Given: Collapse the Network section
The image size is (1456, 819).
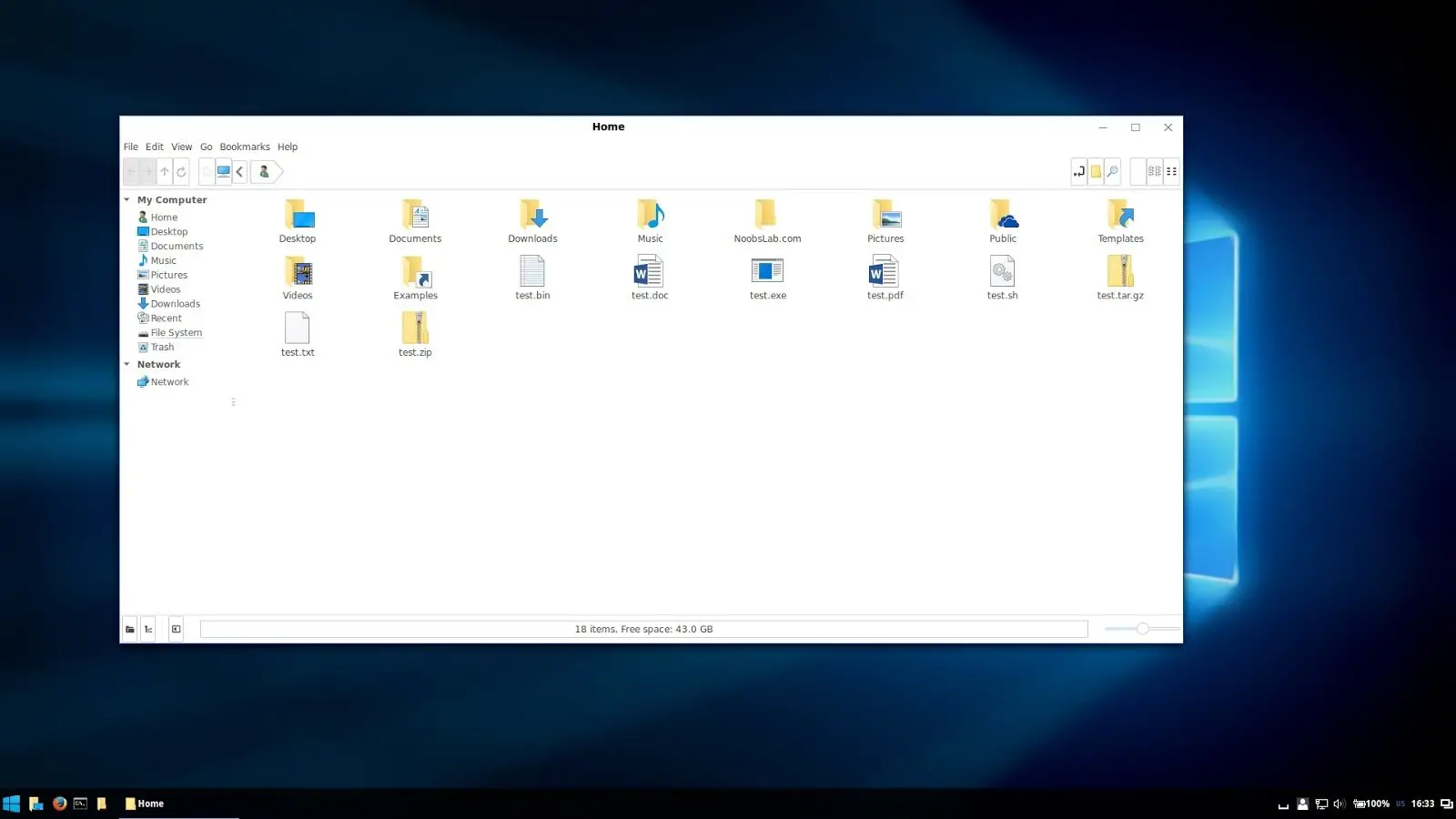Looking at the screenshot, I should pyautogui.click(x=126, y=364).
